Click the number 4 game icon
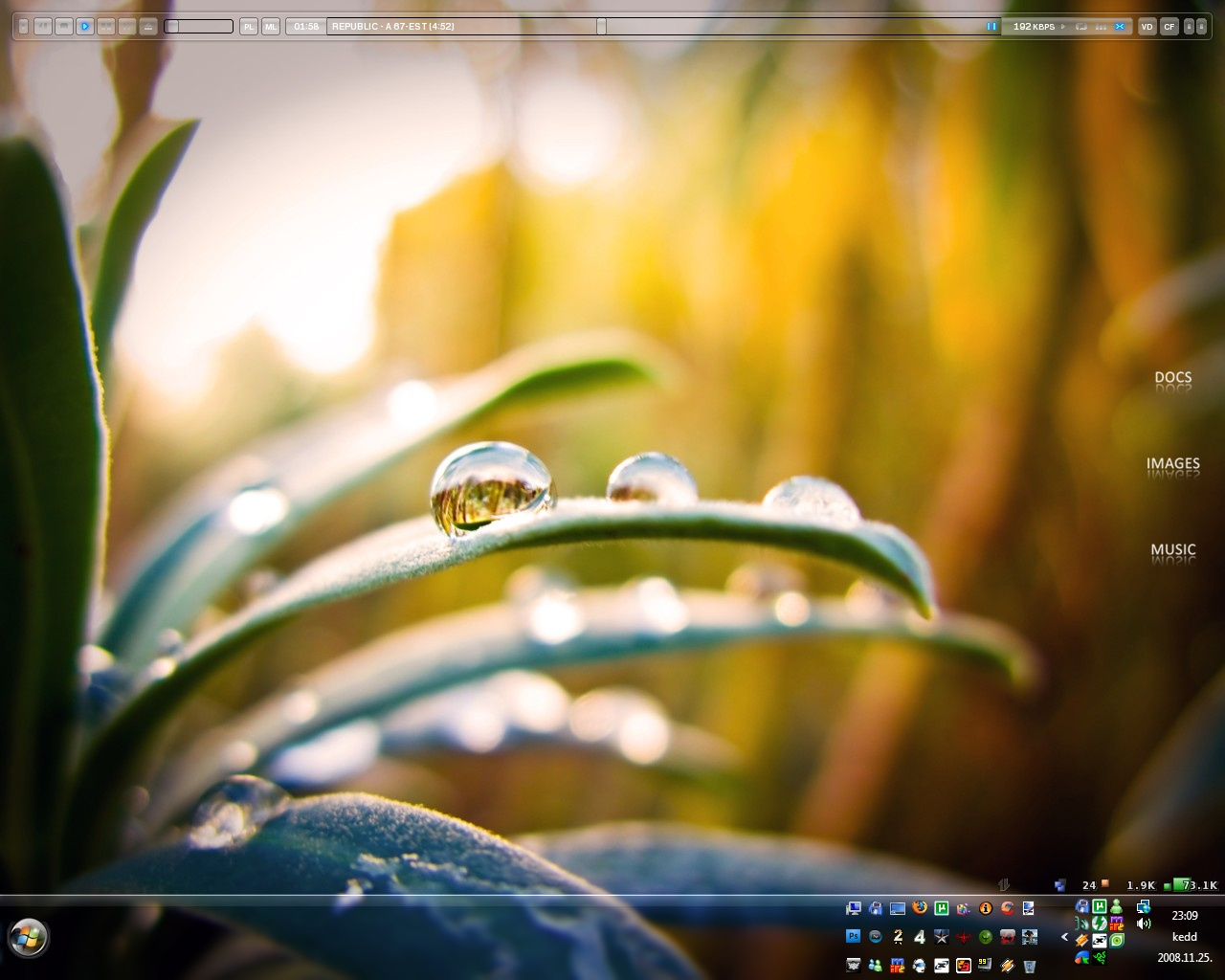Image resolution: width=1225 pixels, height=980 pixels. (x=920, y=937)
